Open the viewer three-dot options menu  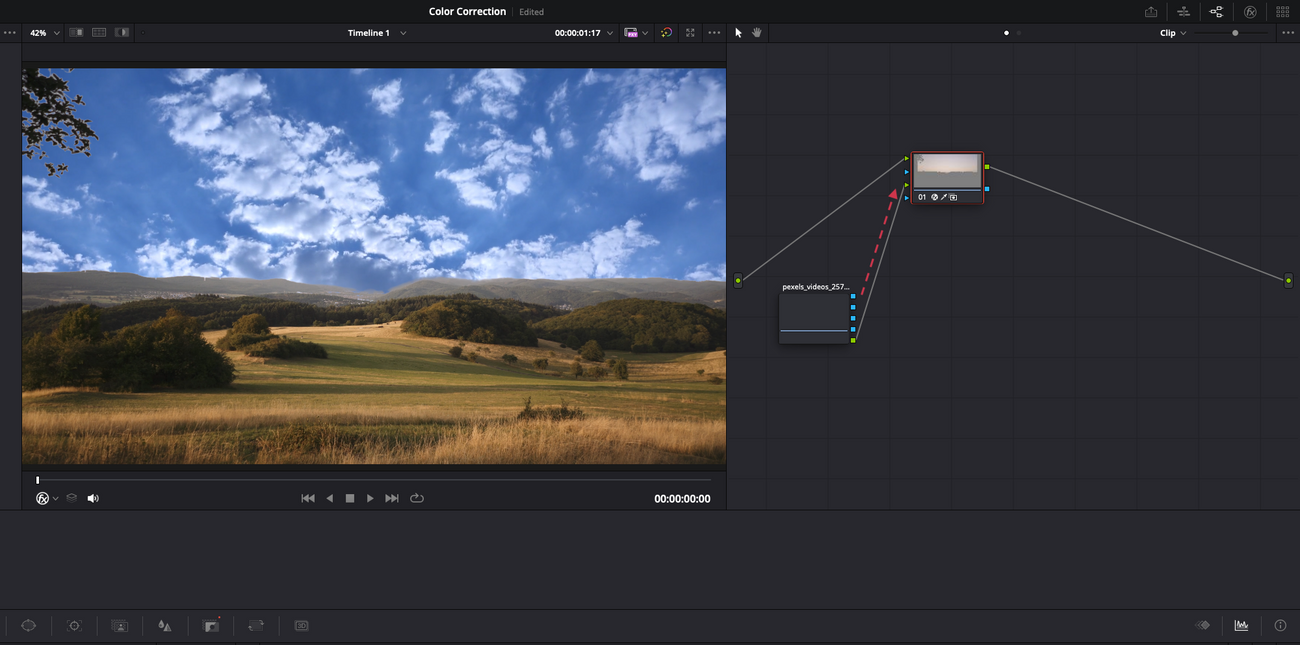tap(713, 33)
